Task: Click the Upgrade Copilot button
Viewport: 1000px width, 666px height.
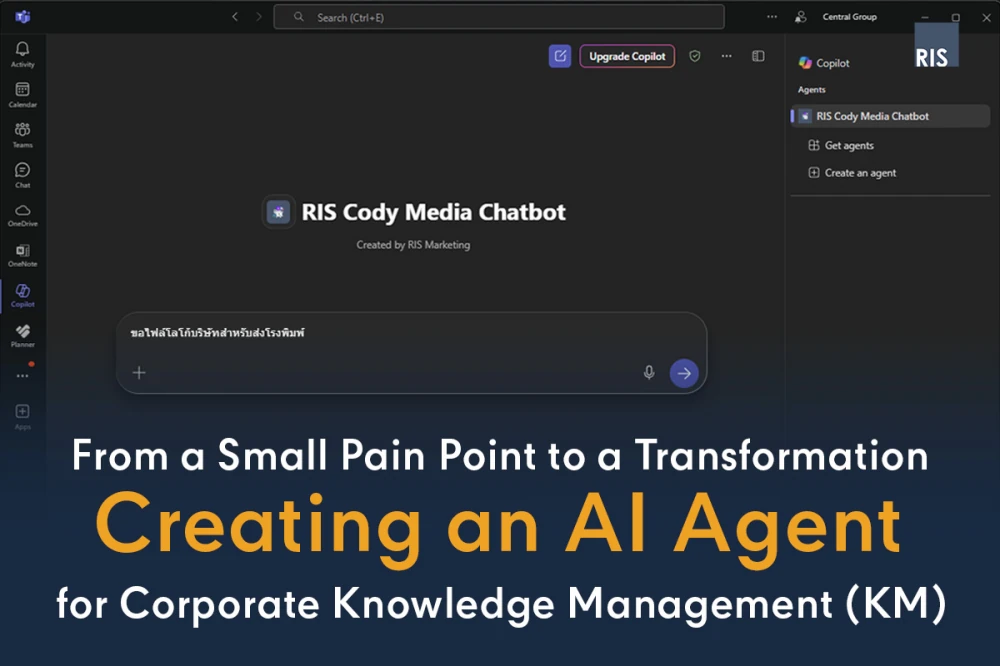Action: (x=627, y=56)
